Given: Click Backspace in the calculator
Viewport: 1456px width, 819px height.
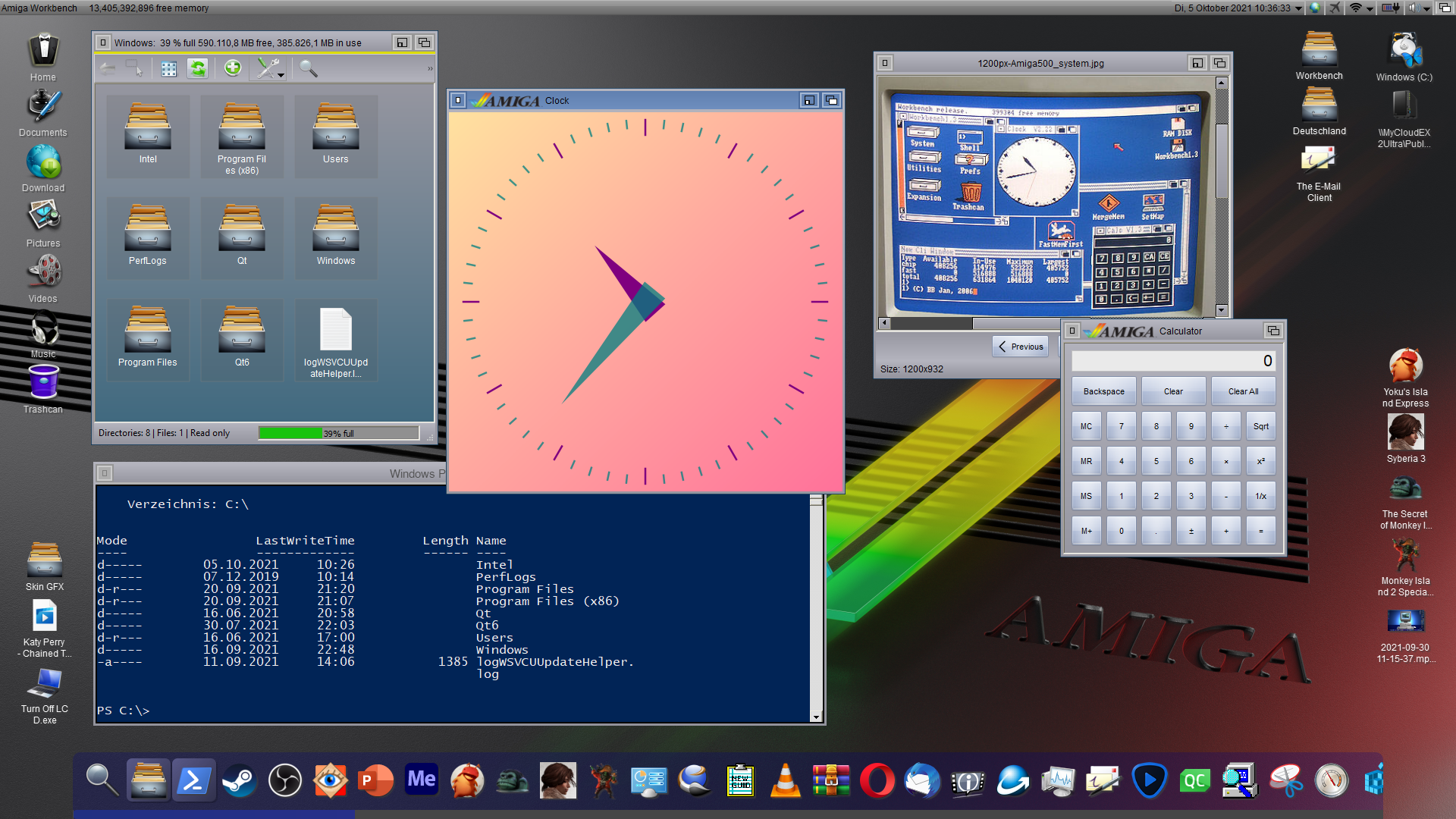Looking at the screenshot, I should click(x=1103, y=391).
